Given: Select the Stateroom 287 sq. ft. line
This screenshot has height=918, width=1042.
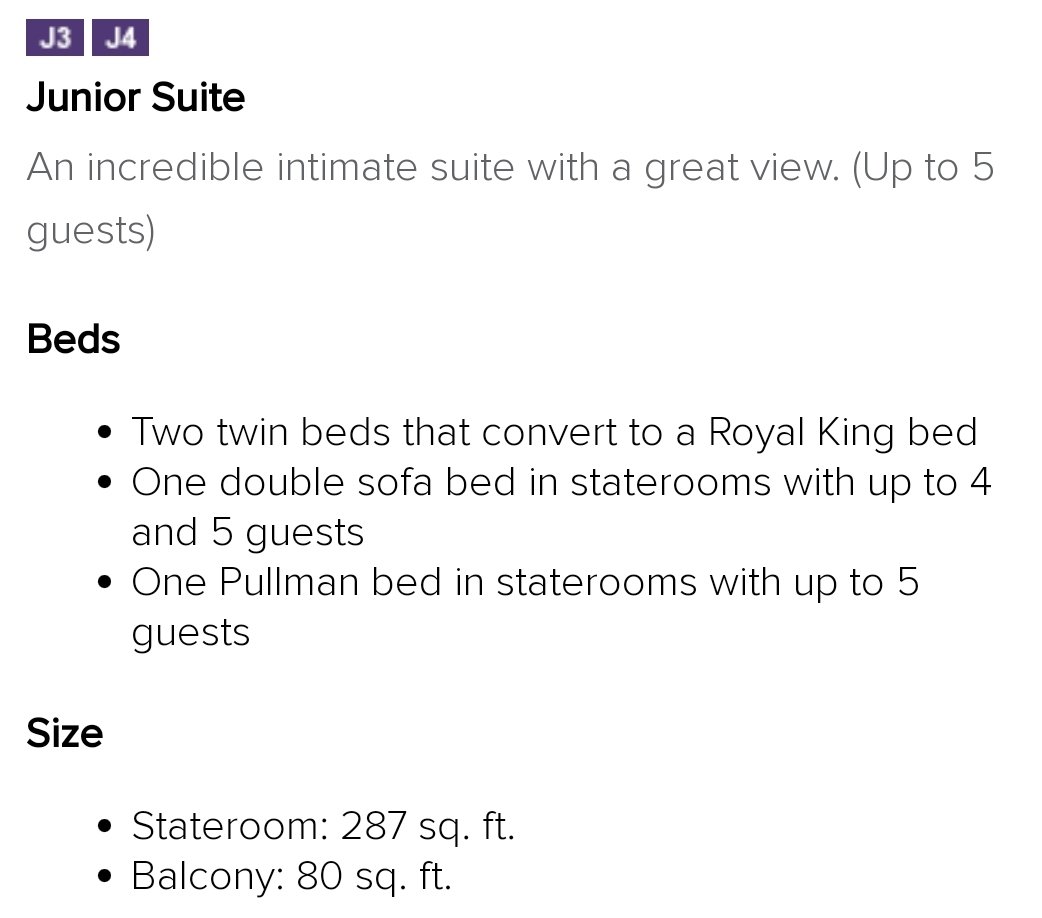Looking at the screenshot, I should [x=323, y=826].
